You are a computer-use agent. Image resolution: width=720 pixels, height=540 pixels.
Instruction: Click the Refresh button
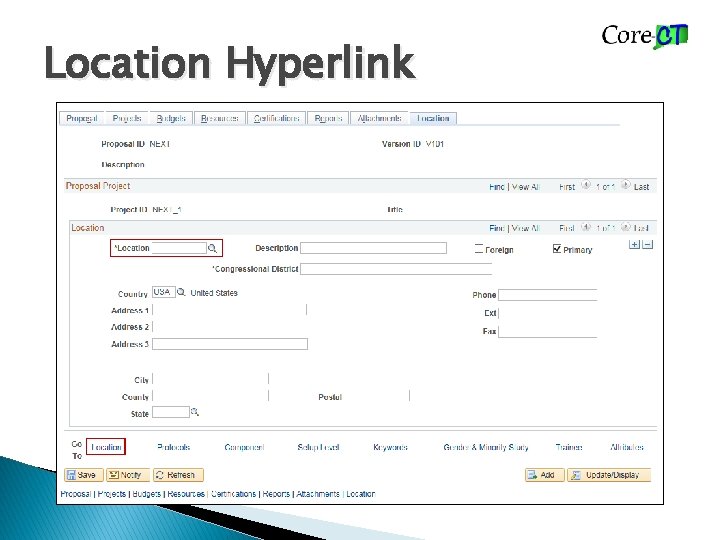click(178, 475)
